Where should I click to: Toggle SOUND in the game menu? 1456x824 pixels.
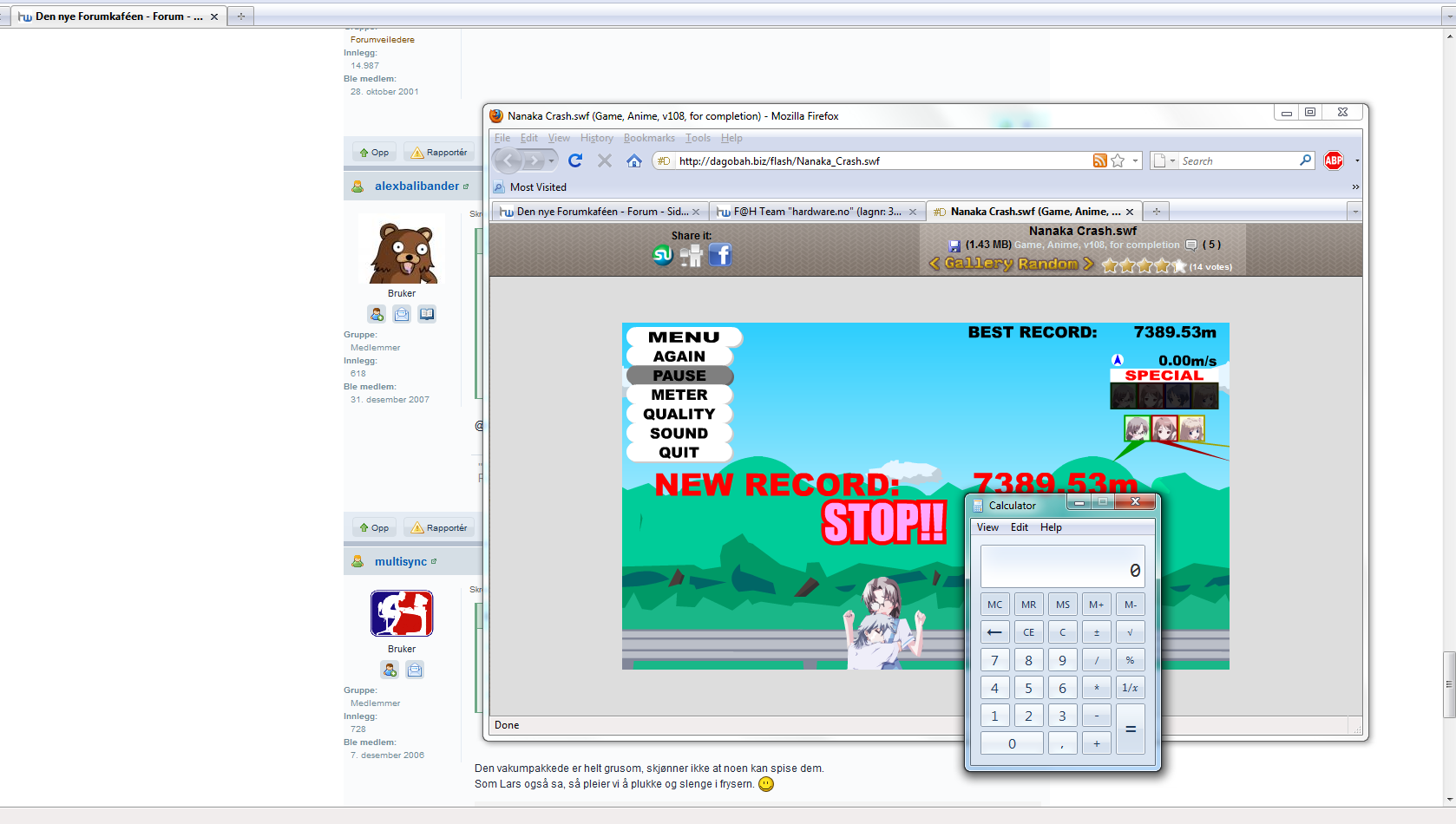point(679,433)
